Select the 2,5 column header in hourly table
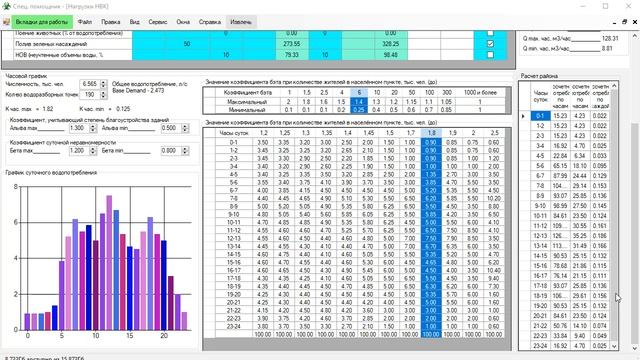The width and height of the screenshot is (640, 360). pos(494,133)
